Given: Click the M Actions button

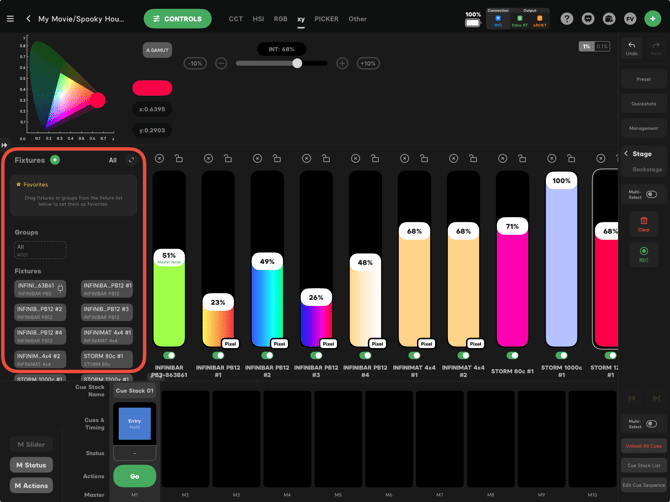Looking at the screenshot, I should pyautogui.click(x=31, y=485).
